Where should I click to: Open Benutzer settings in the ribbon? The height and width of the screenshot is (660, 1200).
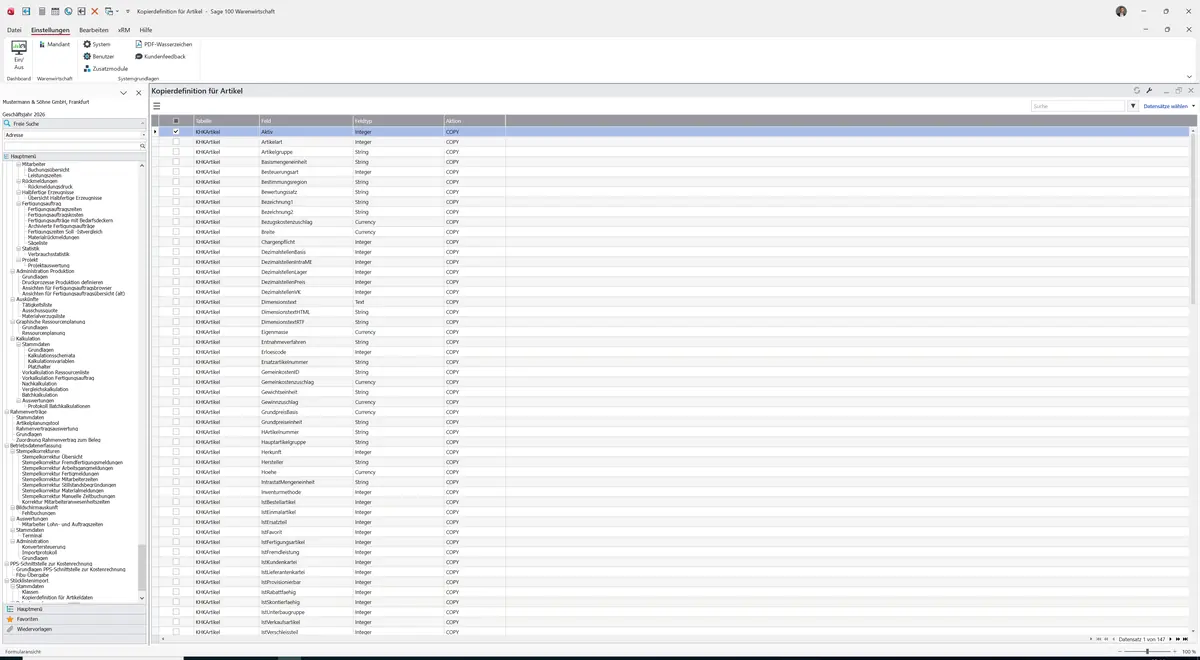[99, 57]
